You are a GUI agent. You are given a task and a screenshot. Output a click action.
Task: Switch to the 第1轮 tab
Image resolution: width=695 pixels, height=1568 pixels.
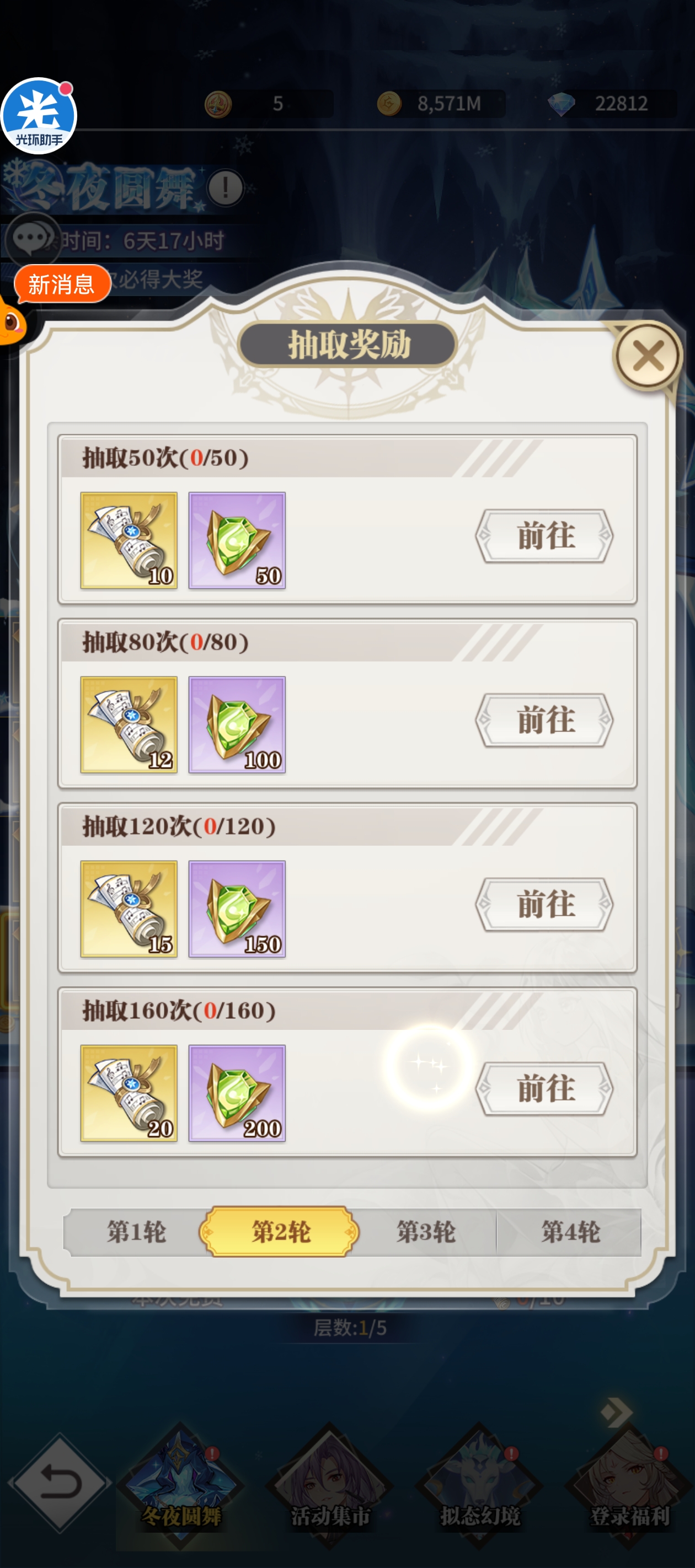(x=135, y=1233)
